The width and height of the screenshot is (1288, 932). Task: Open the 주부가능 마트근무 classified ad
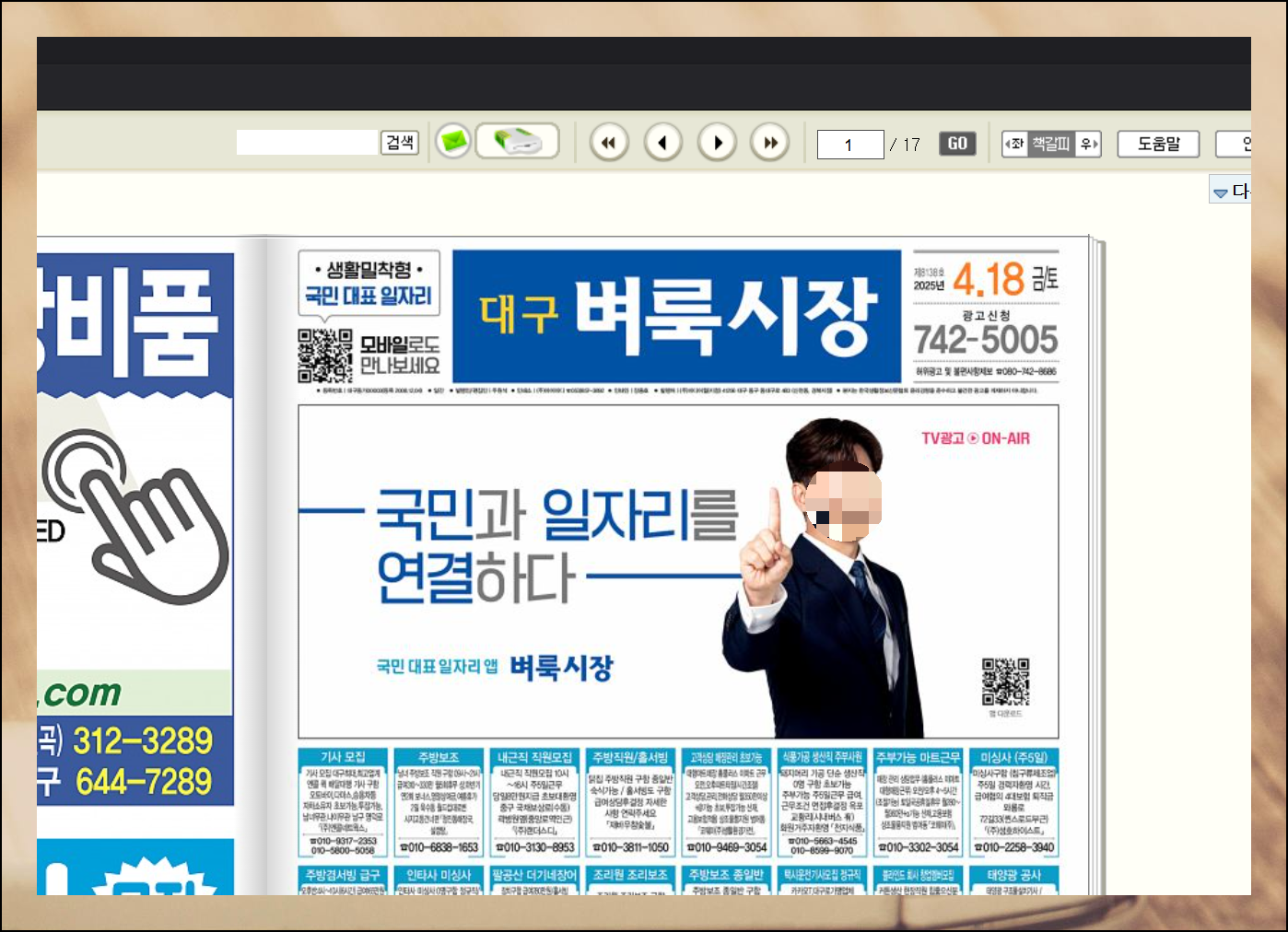pyautogui.click(x=918, y=803)
